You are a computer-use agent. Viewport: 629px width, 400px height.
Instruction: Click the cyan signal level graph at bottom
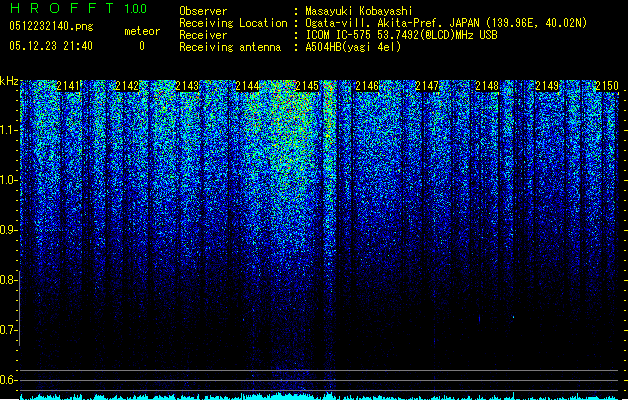pyautogui.click(x=319, y=396)
